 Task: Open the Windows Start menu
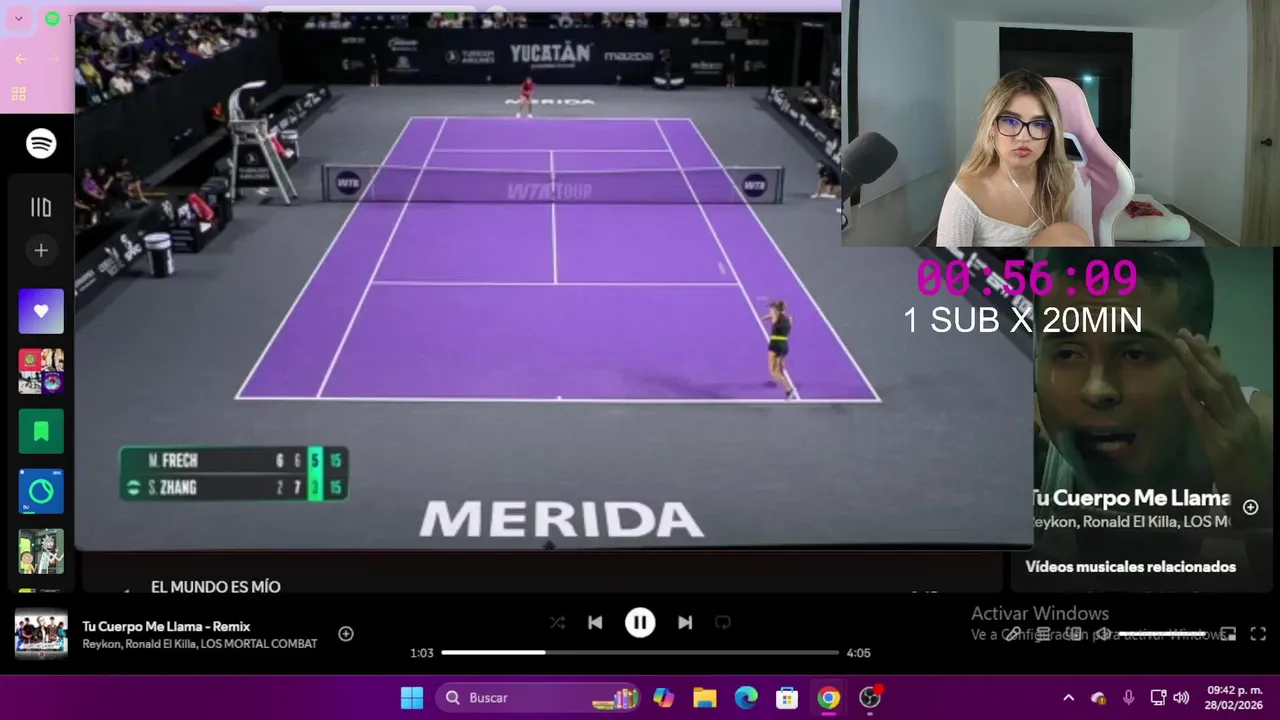tap(412, 698)
